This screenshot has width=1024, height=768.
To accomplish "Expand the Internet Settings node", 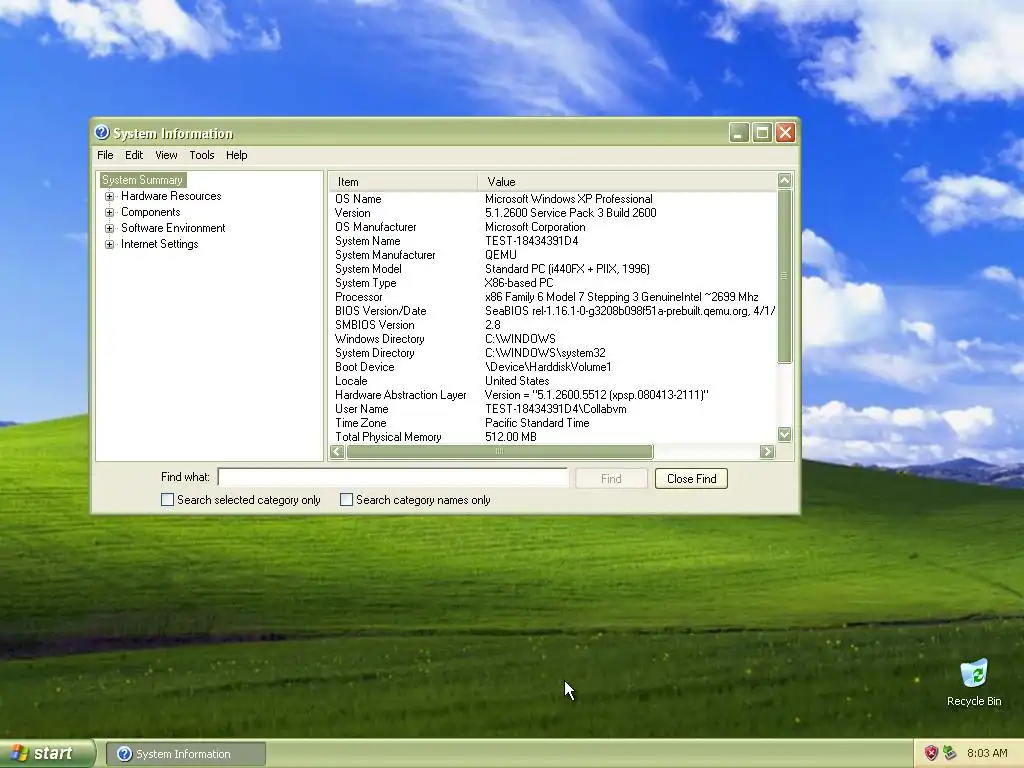I will (109, 244).
